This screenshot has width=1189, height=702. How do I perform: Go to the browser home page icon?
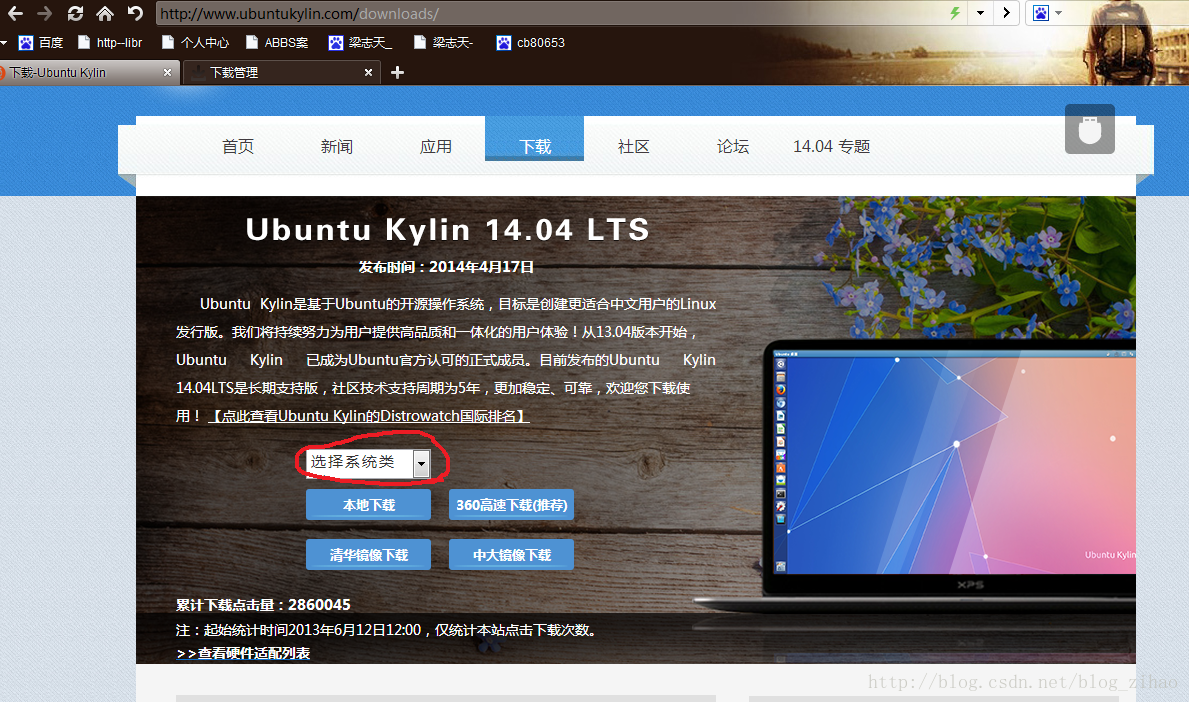coord(105,13)
